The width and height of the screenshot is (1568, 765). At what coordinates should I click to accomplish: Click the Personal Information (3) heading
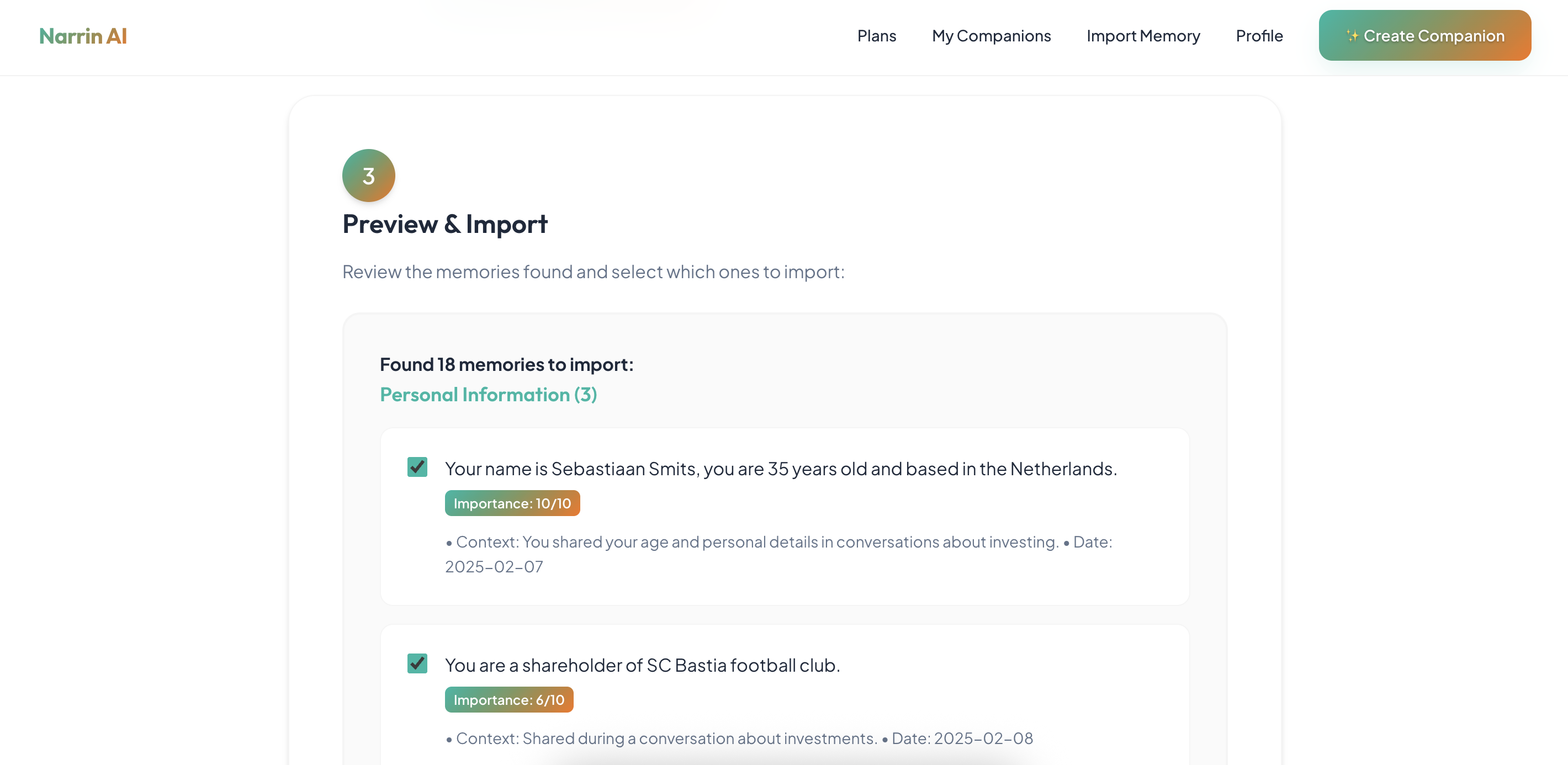(488, 395)
